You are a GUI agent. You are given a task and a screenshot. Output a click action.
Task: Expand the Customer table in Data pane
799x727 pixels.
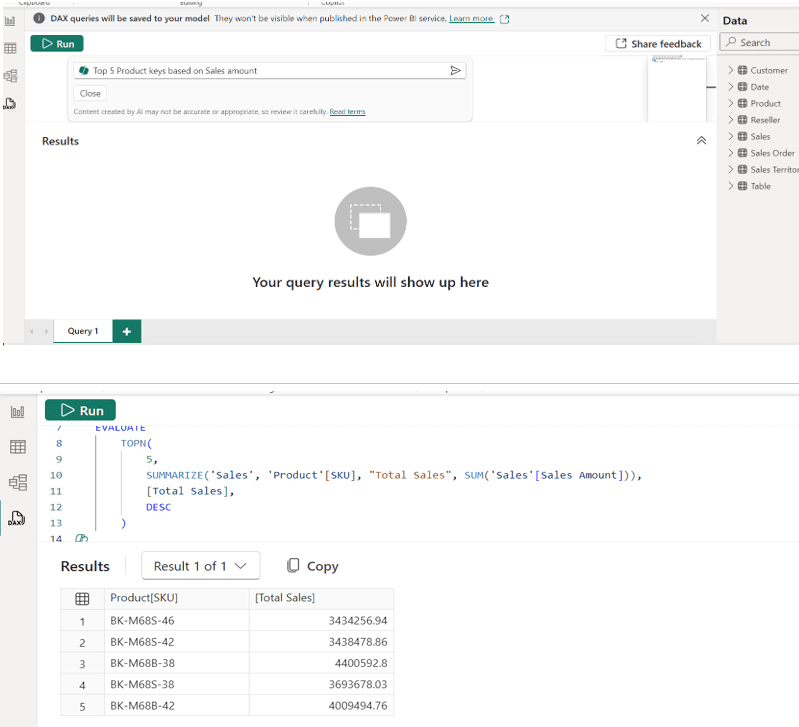[731, 70]
